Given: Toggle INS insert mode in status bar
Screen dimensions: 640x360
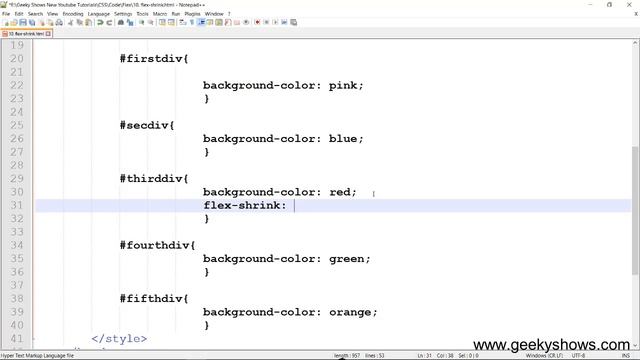Looking at the screenshot, I should [626, 356].
